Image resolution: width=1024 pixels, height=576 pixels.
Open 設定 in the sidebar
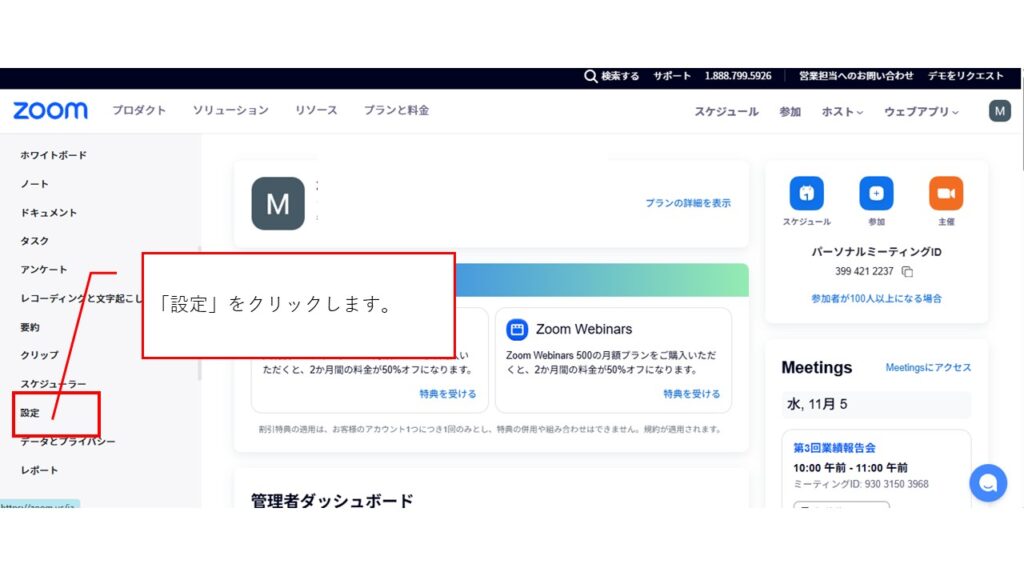point(31,413)
